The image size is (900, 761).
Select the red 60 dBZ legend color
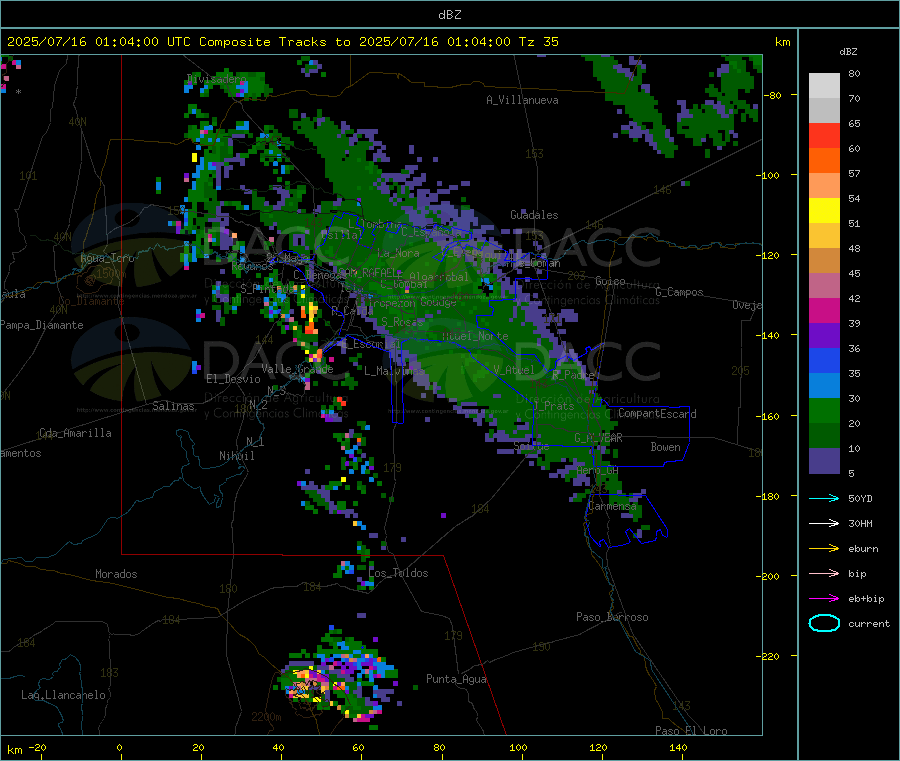pyautogui.click(x=824, y=135)
